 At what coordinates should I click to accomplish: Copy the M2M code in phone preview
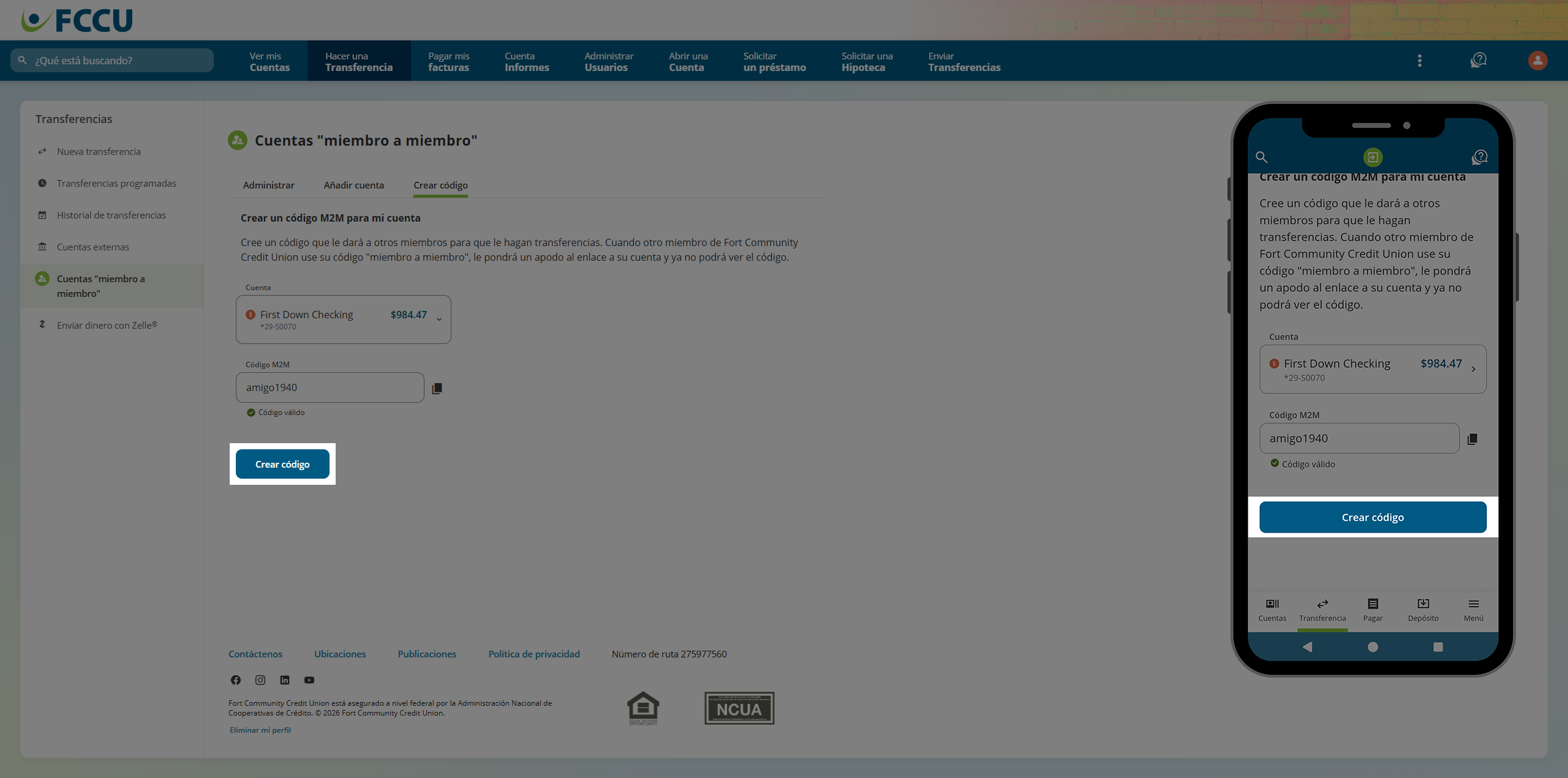pos(1472,439)
